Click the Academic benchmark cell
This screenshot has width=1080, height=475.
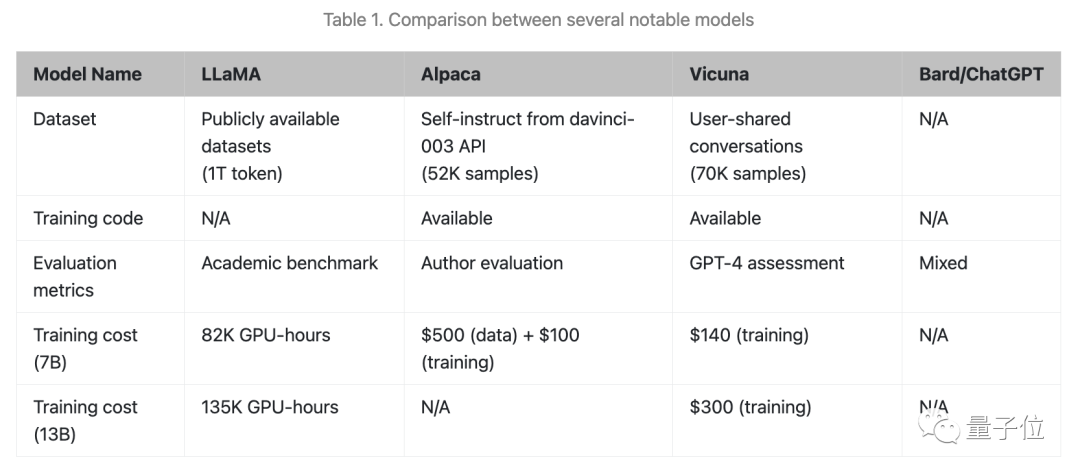click(x=290, y=263)
